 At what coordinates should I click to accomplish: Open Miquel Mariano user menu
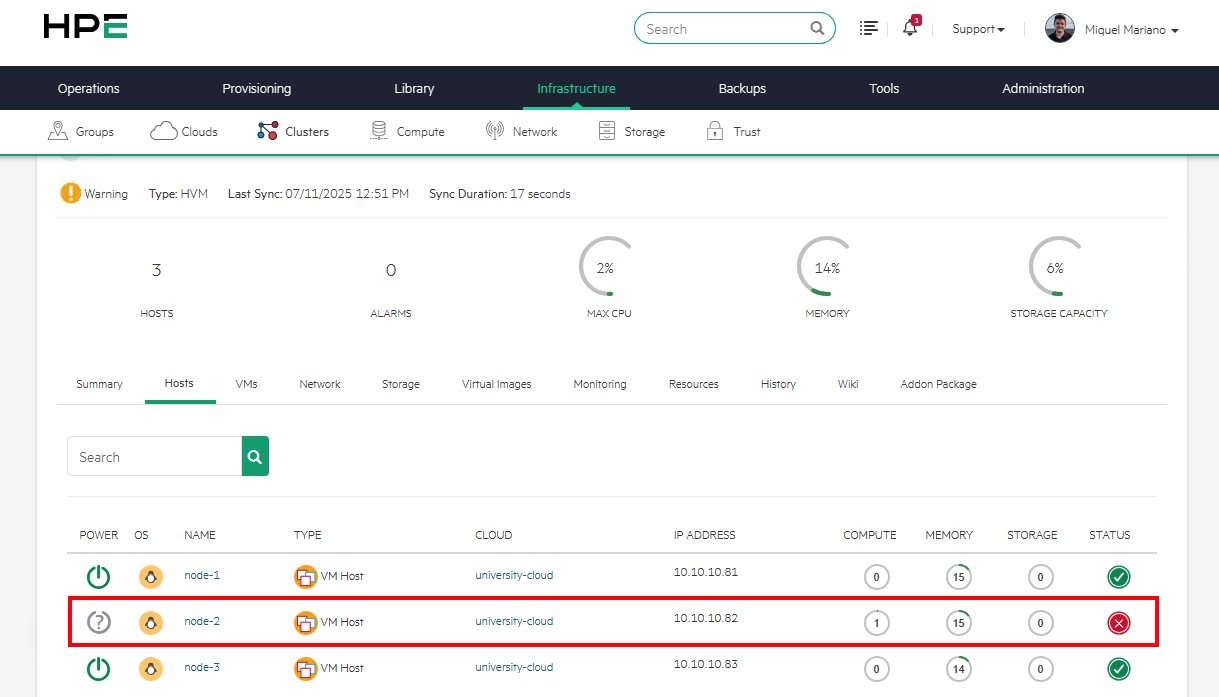(1112, 29)
